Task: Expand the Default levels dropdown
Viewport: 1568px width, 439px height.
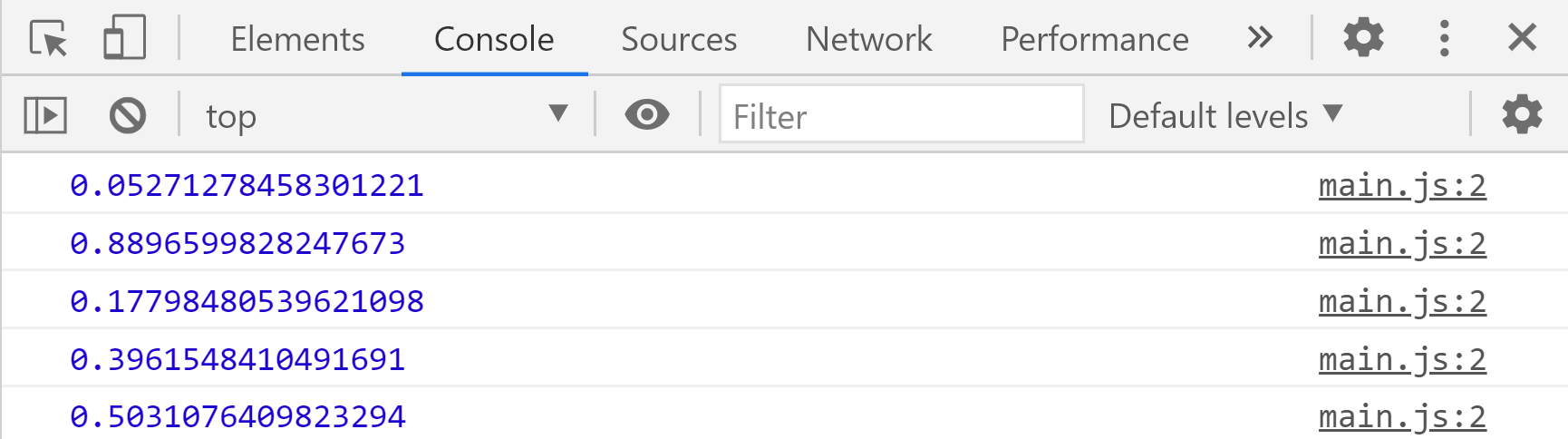Action: [1224, 116]
